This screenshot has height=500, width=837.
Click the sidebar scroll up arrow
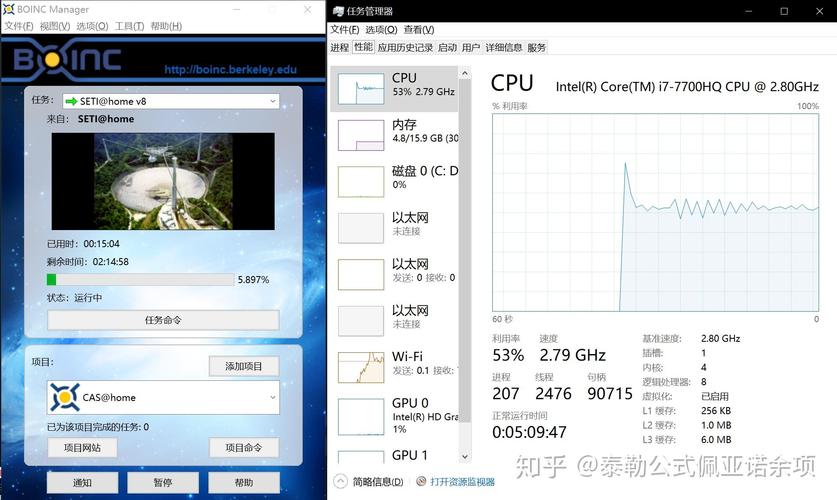tap(464, 73)
